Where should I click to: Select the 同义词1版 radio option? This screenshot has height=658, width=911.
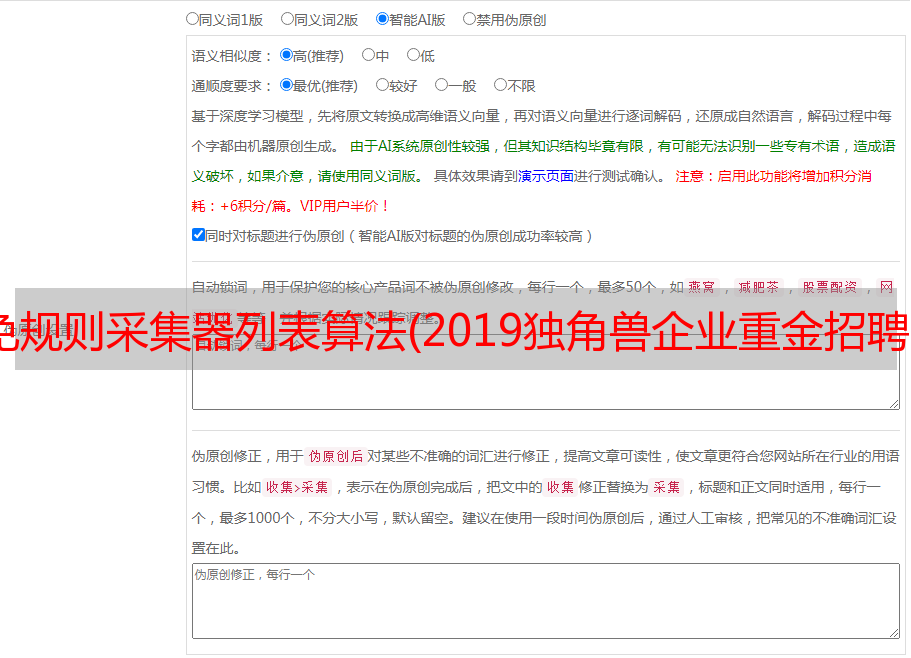[x=192, y=19]
